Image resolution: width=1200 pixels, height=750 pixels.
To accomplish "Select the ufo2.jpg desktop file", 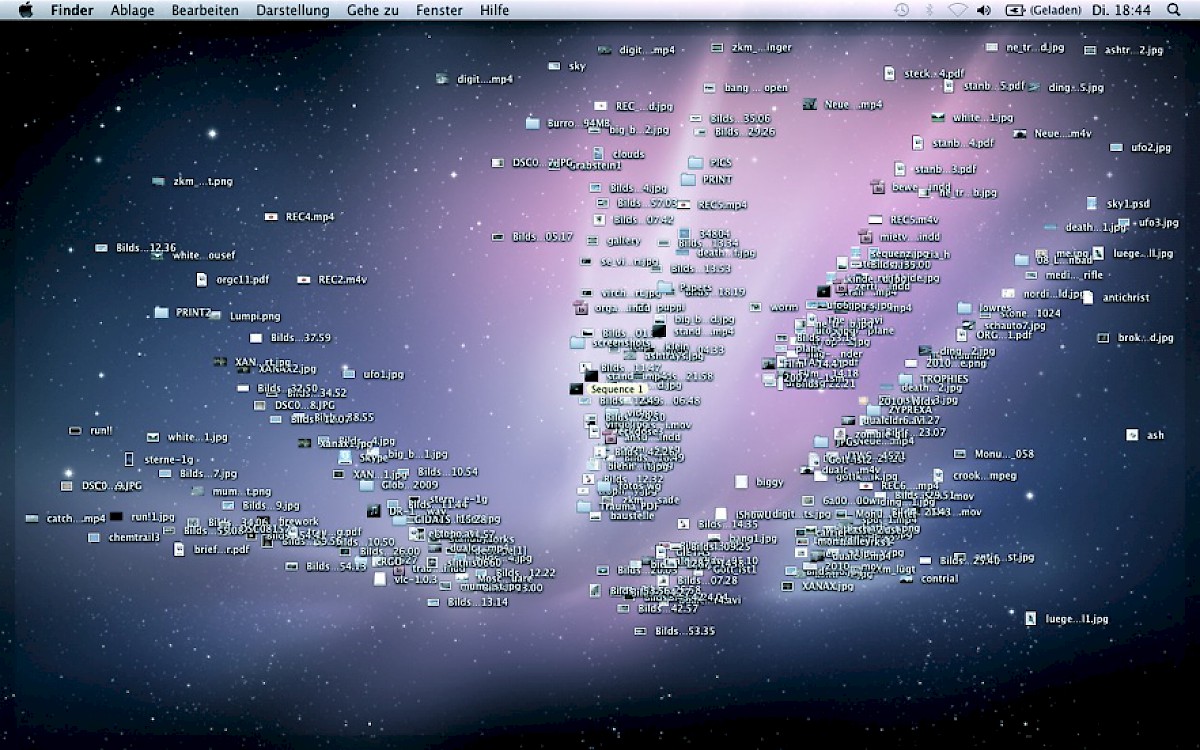I will [x=1117, y=148].
